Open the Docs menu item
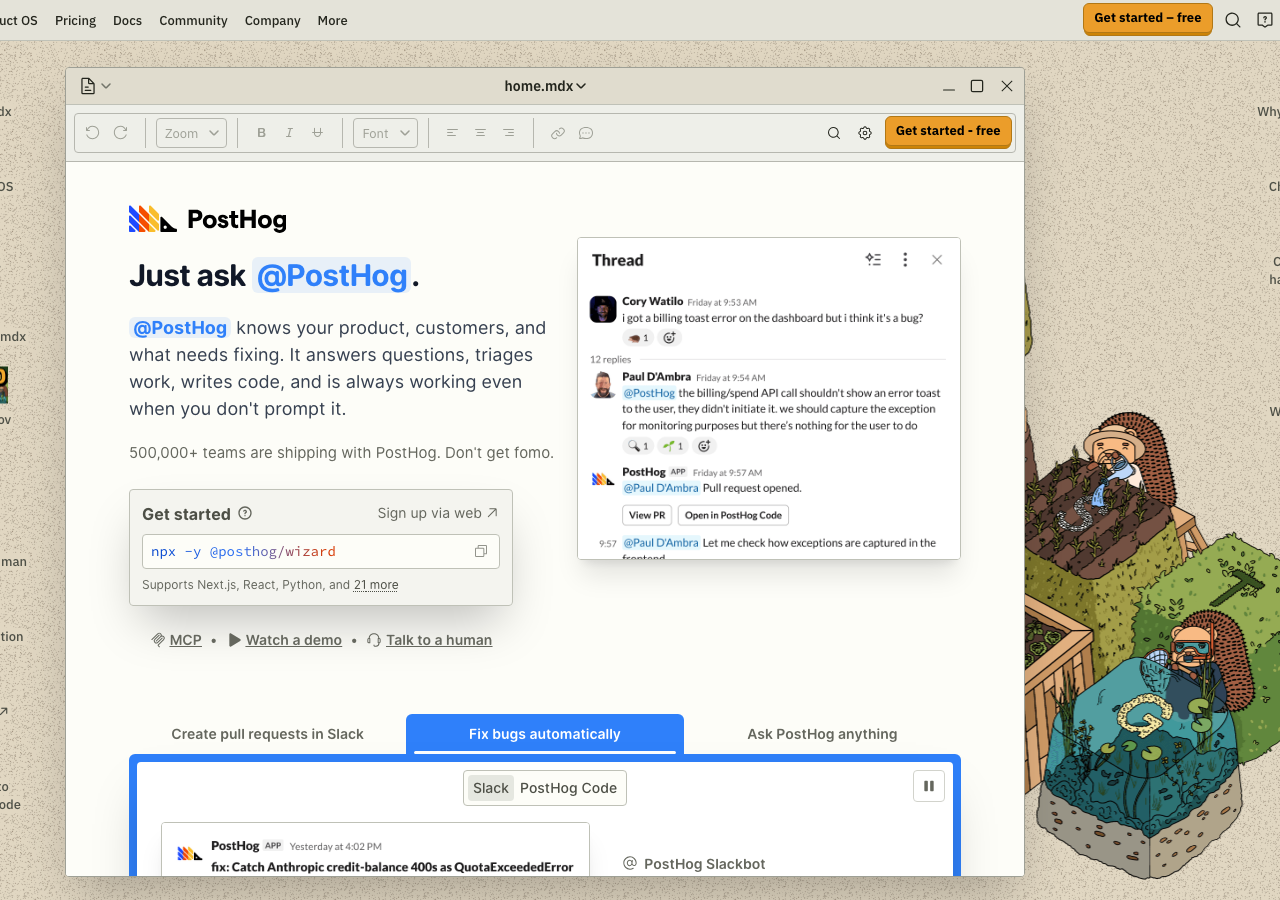 (x=127, y=20)
